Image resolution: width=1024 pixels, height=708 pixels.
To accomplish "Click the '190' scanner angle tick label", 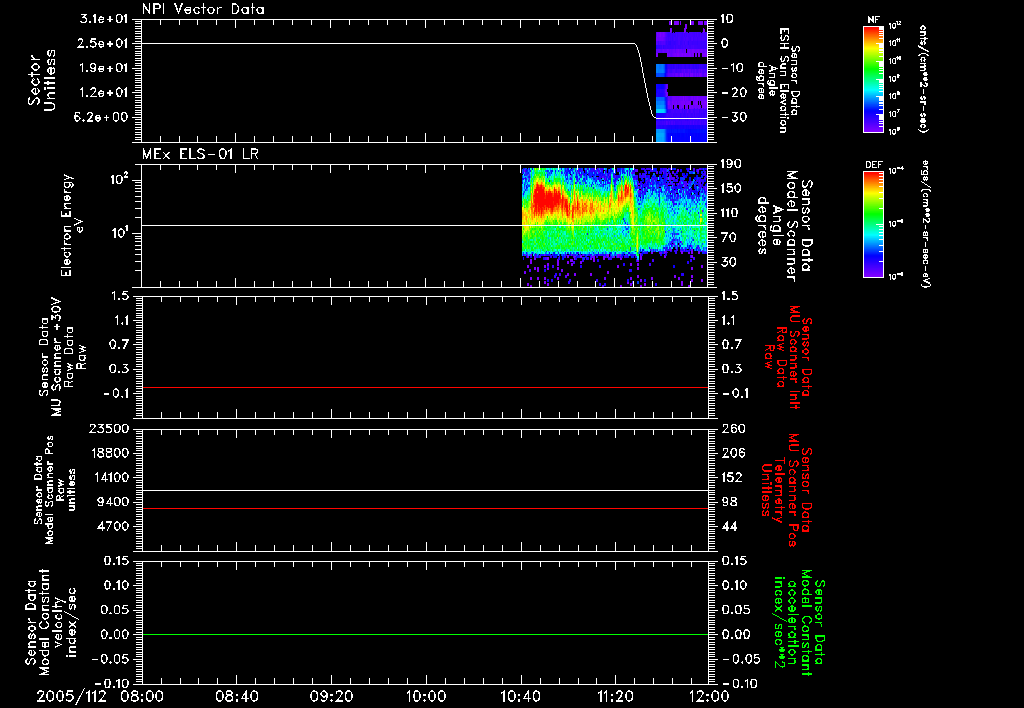I will click(x=733, y=164).
